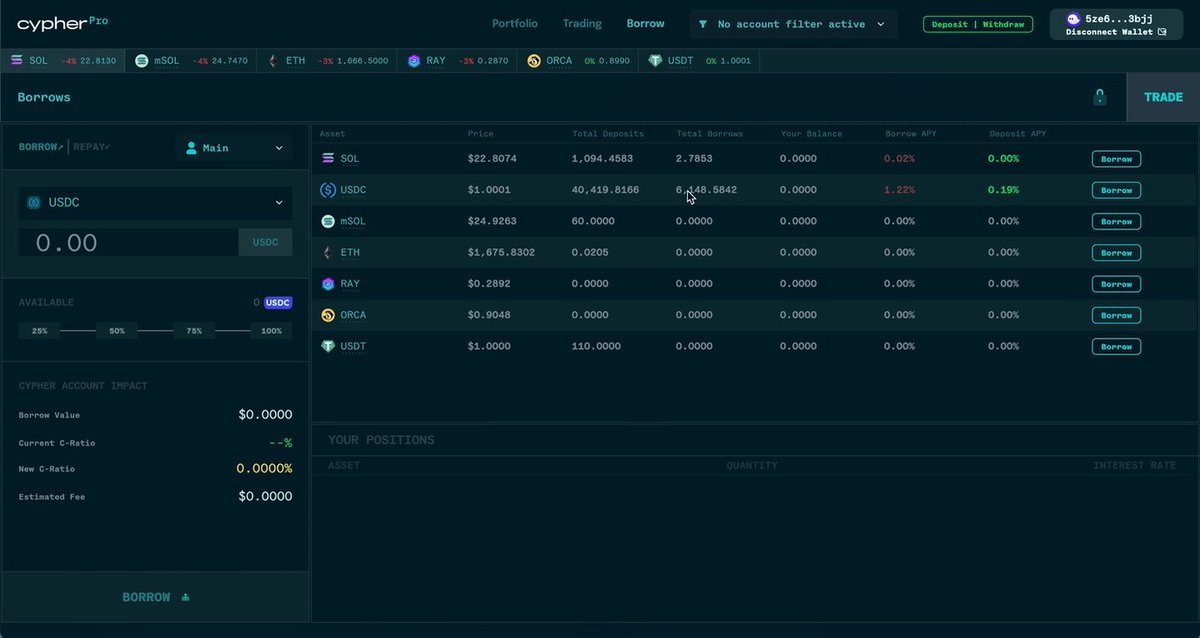Viewport: 1200px width, 638px height.
Task: Click the icon next to bottom BORROW label
Action: (x=185, y=598)
